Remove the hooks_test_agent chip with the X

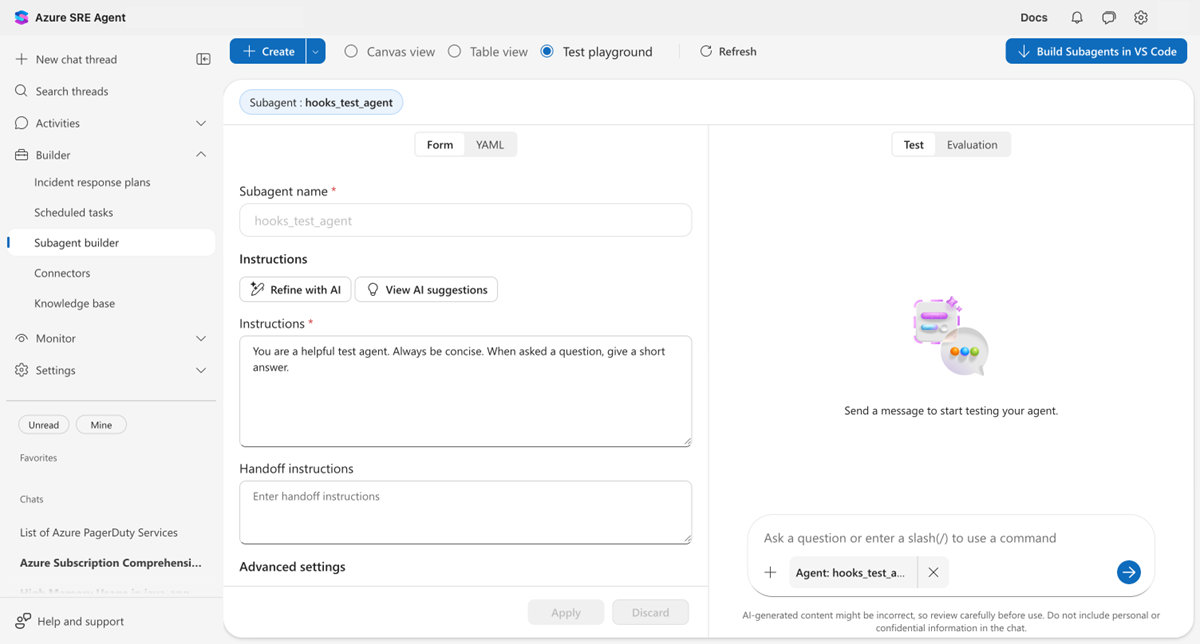click(x=933, y=572)
